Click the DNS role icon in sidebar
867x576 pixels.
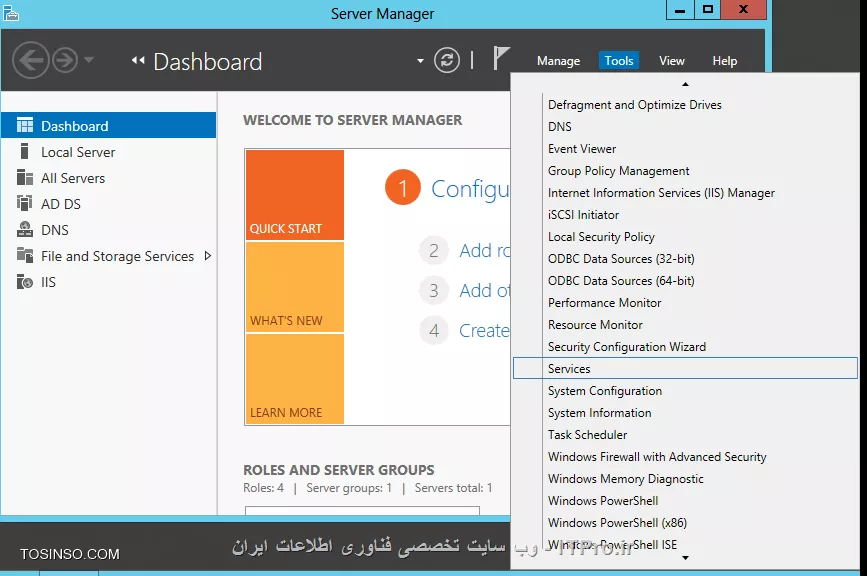[x=25, y=229]
